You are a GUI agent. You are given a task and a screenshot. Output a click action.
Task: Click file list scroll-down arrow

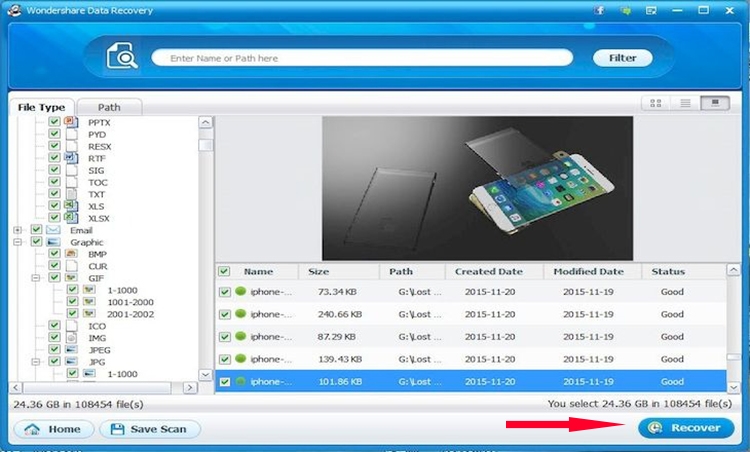pos(734,387)
